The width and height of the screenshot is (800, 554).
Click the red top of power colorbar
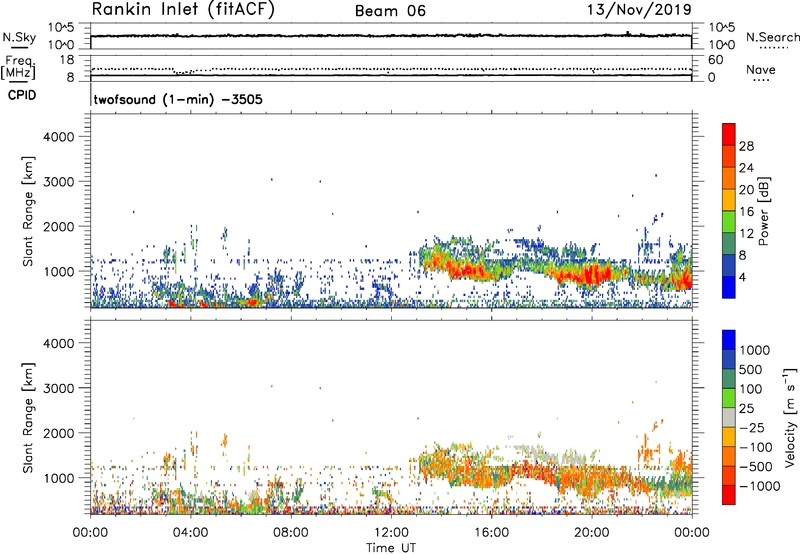729,134
